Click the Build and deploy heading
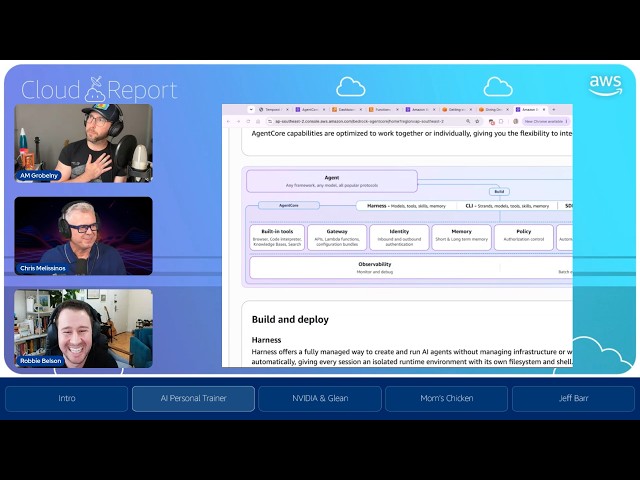The height and width of the screenshot is (480, 640). [290, 320]
